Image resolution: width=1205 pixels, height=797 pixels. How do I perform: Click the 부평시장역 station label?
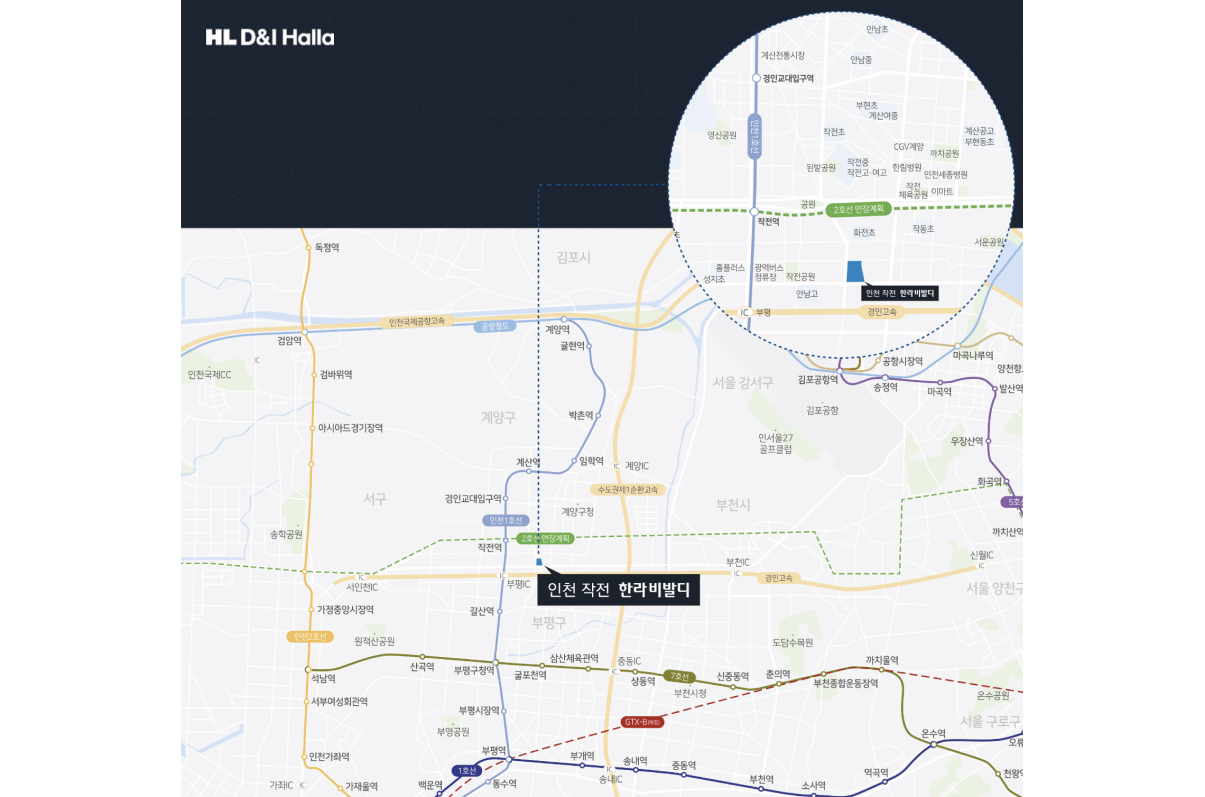pos(479,710)
